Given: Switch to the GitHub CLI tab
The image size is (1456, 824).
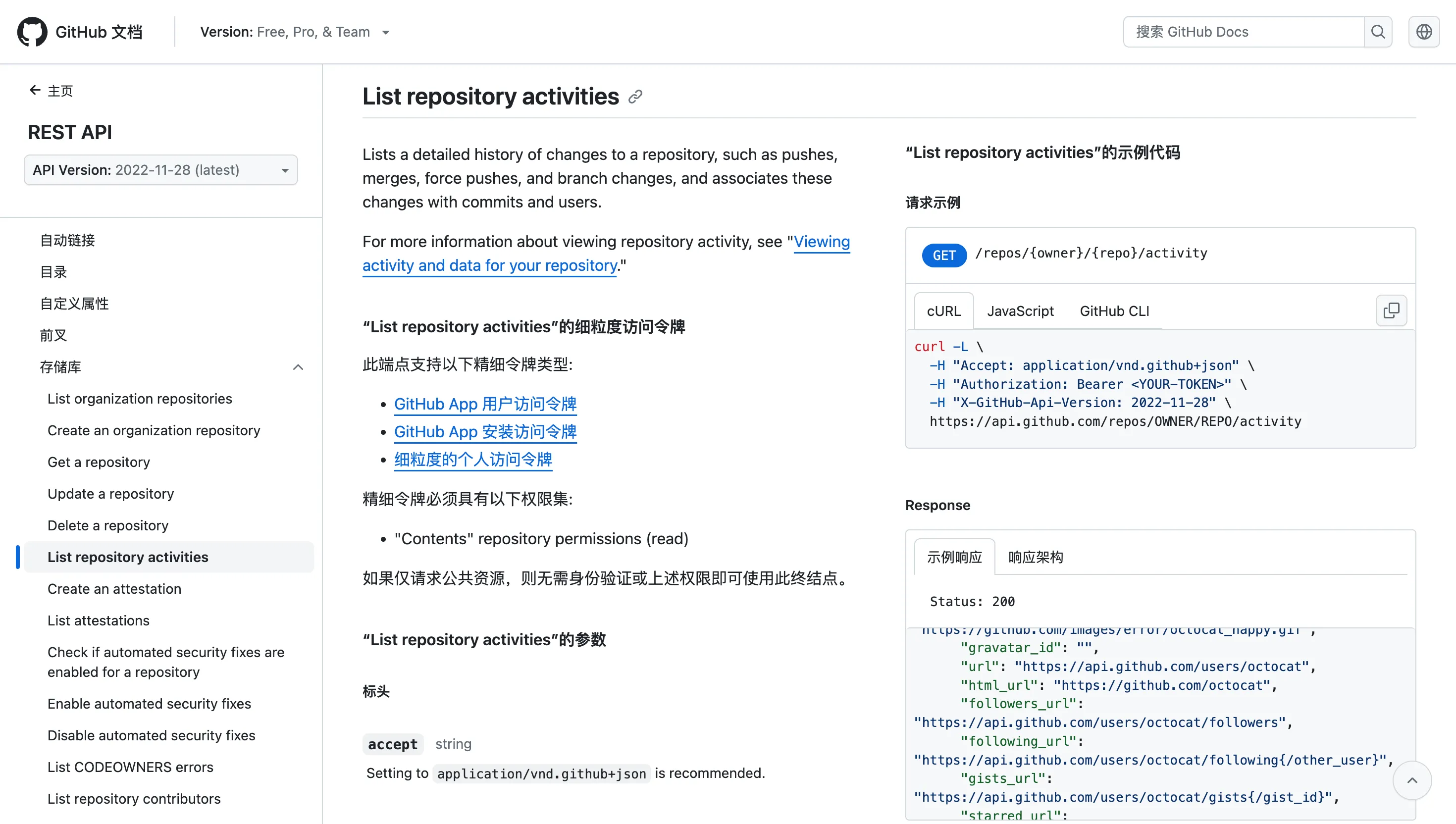Looking at the screenshot, I should [1114, 311].
